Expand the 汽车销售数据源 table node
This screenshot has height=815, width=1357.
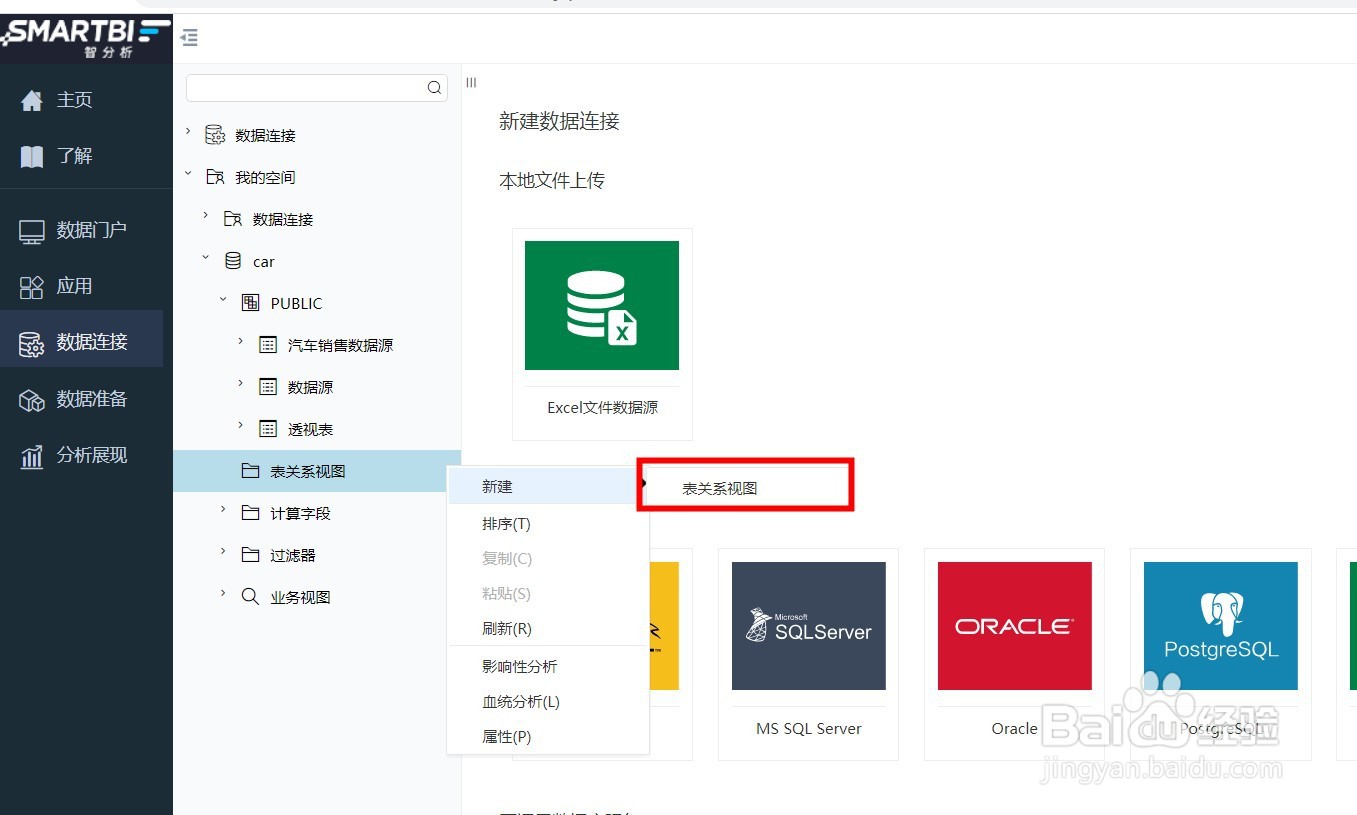point(240,342)
